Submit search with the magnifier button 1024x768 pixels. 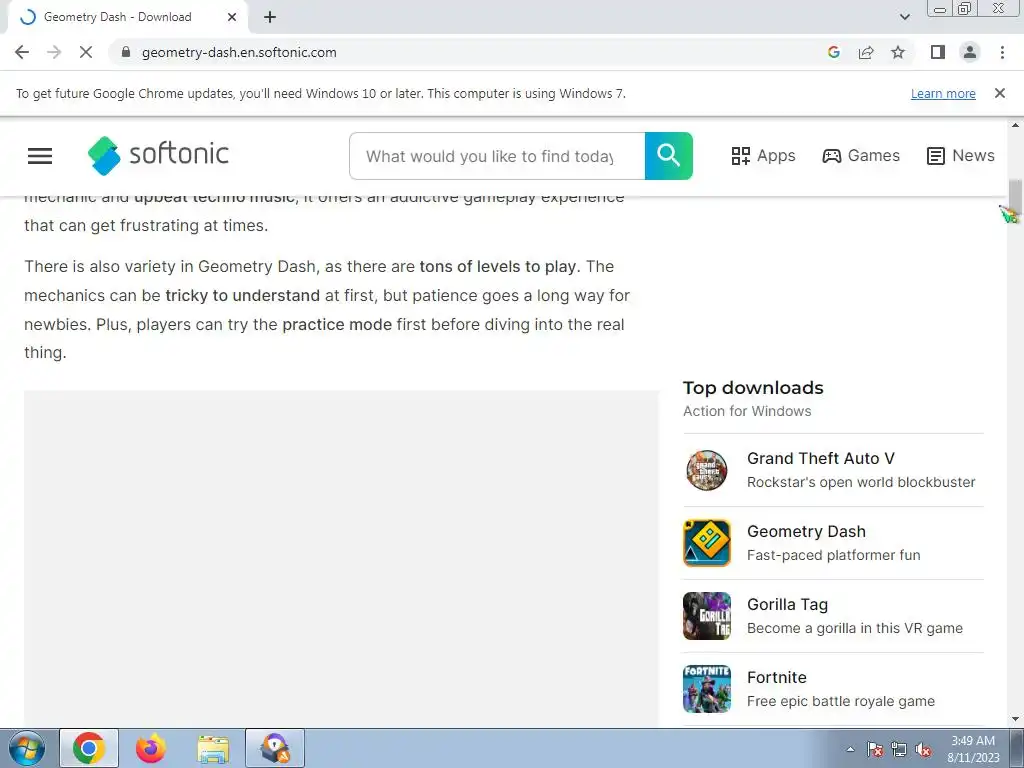(x=669, y=156)
